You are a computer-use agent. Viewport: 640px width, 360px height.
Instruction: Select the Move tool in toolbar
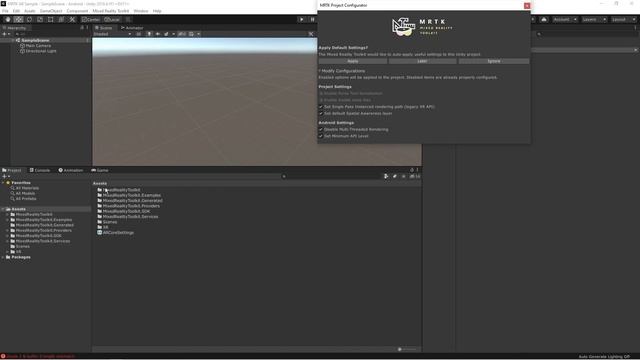(18, 20)
